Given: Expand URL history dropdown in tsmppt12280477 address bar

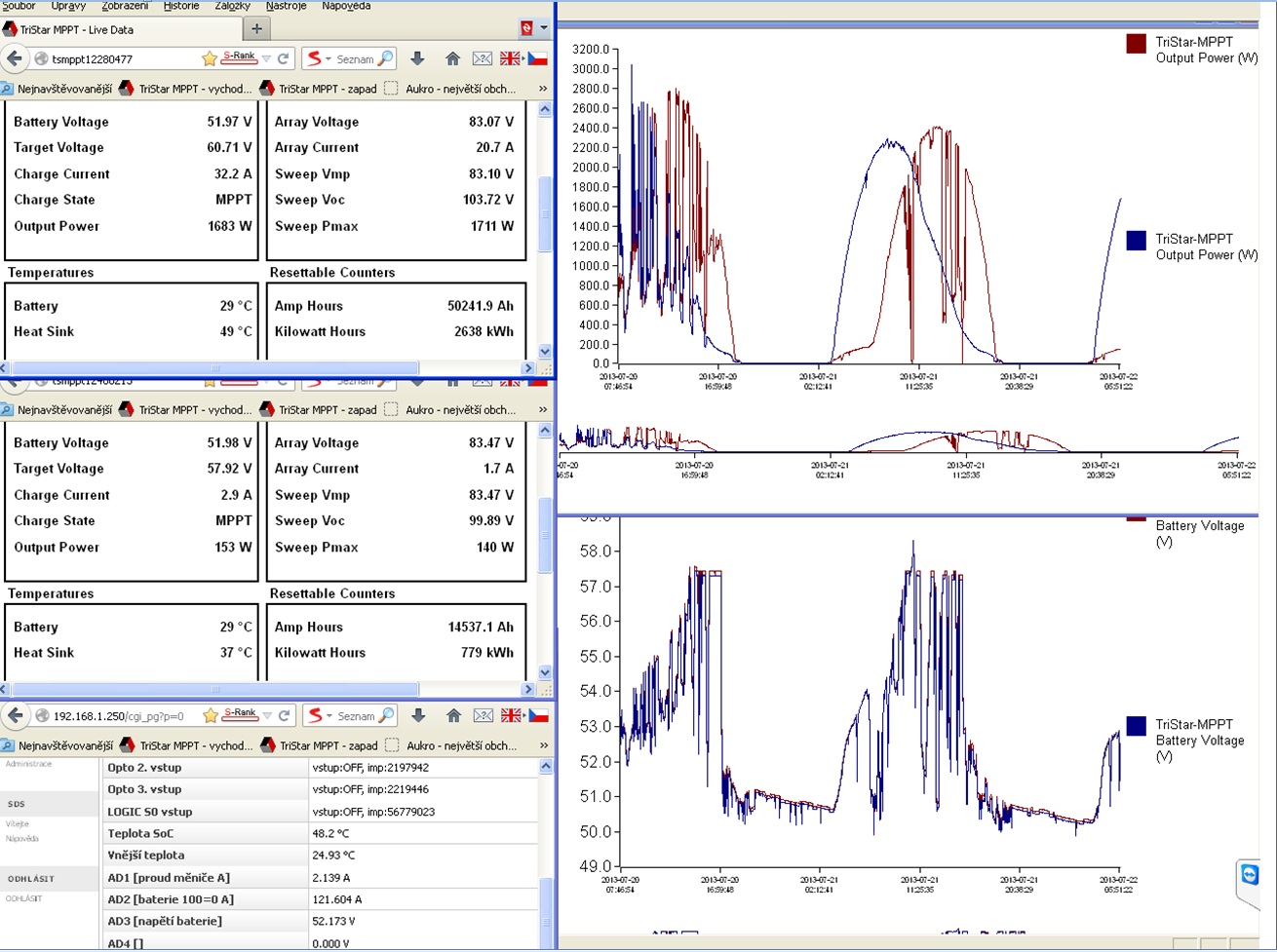Looking at the screenshot, I should pyautogui.click(x=266, y=58).
